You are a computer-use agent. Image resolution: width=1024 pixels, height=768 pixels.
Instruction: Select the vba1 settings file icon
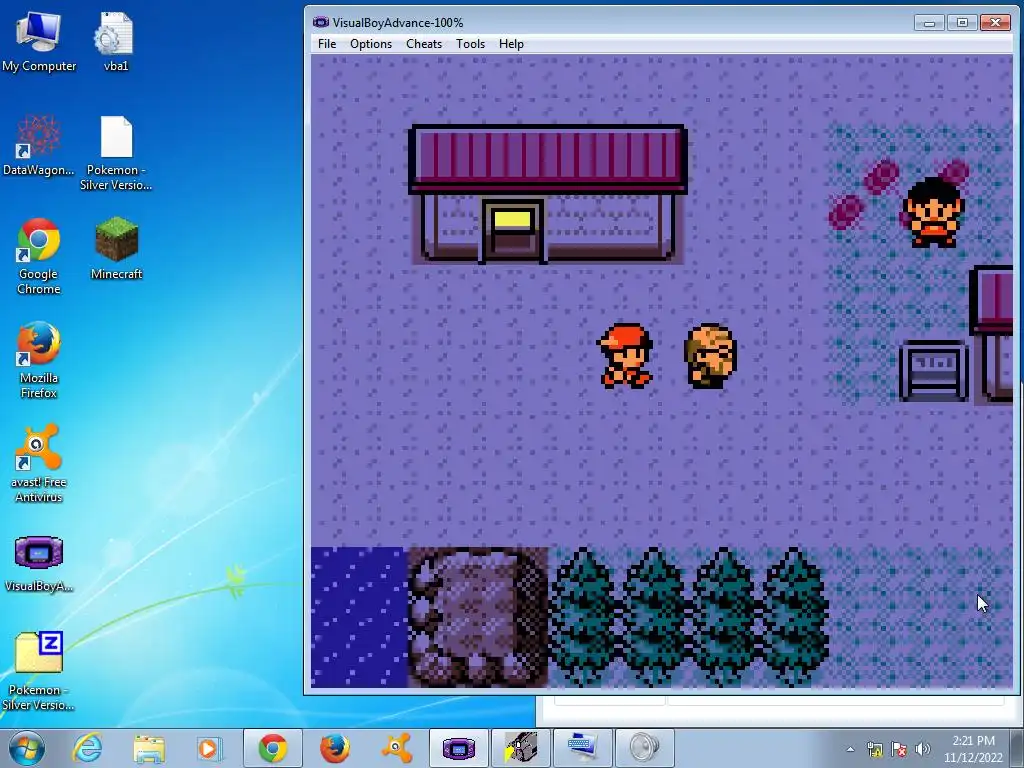click(x=116, y=41)
